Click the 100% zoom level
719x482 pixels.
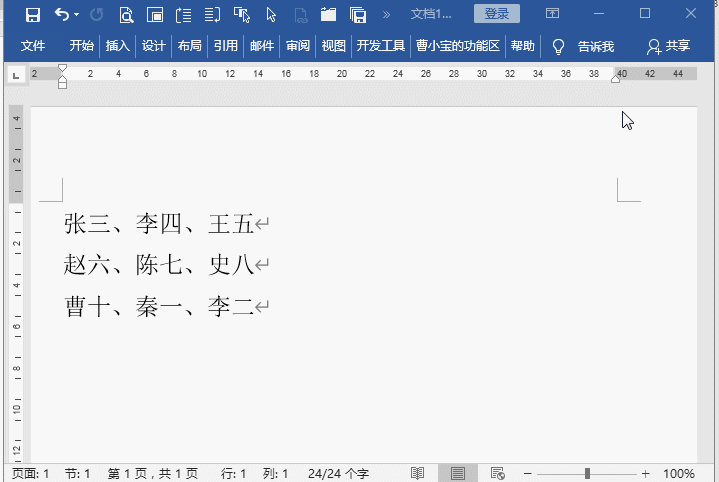[x=679, y=473]
